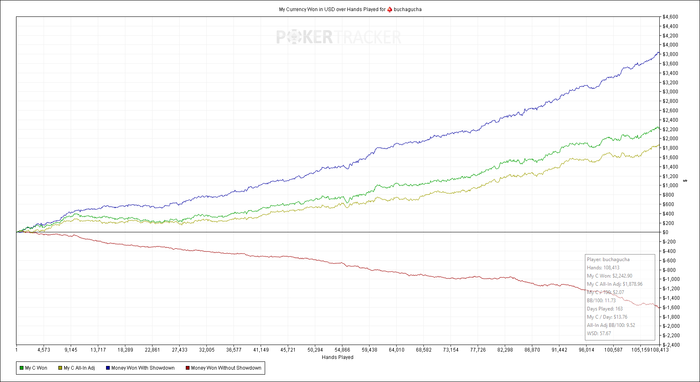Image resolution: width=700 pixels, height=382 pixels.
Task: Click the '82,298' x-axis tick label
Action: (x=505, y=351)
